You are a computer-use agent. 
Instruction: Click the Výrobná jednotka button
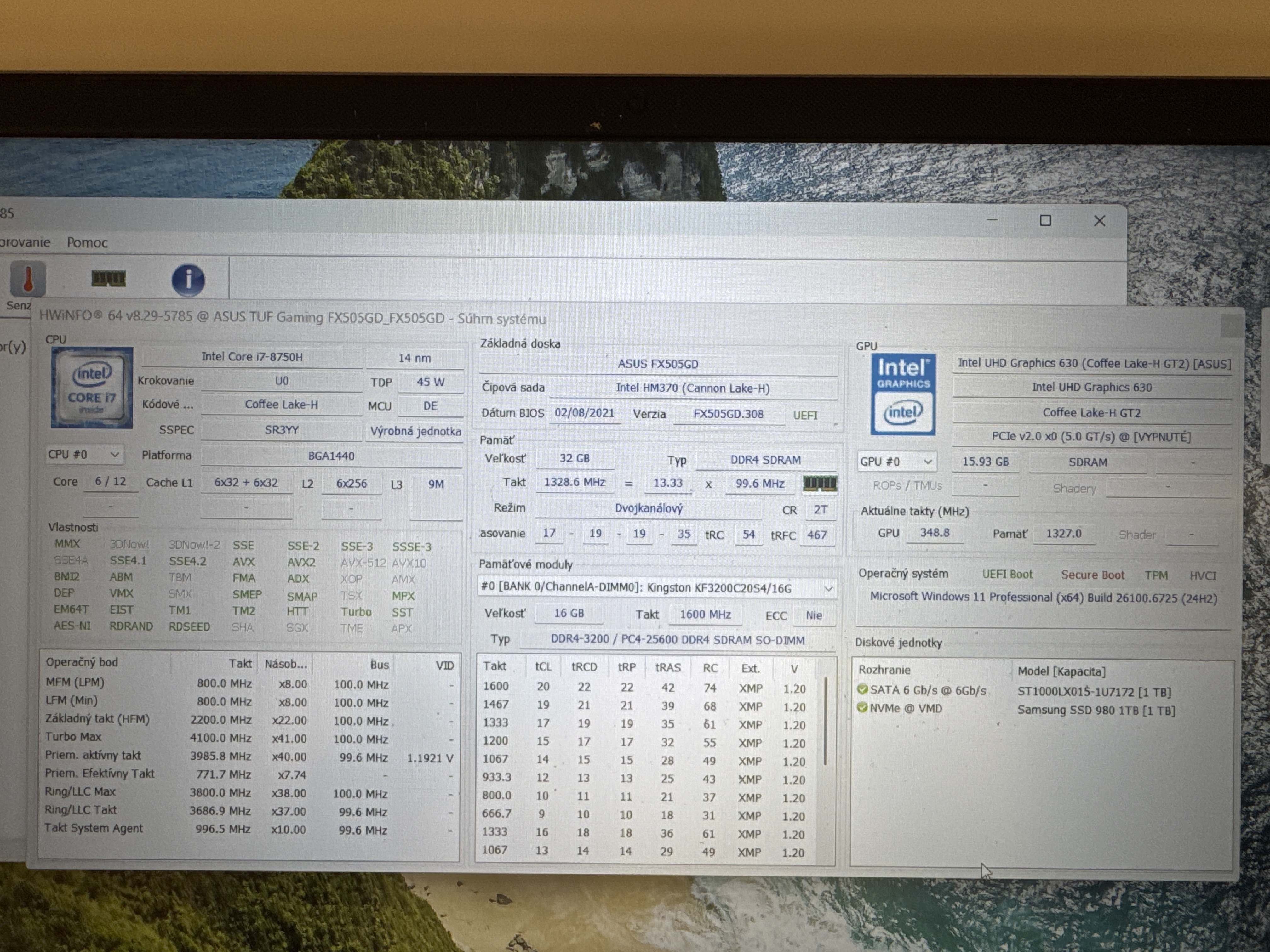pyautogui.click(x=415, y=431)
